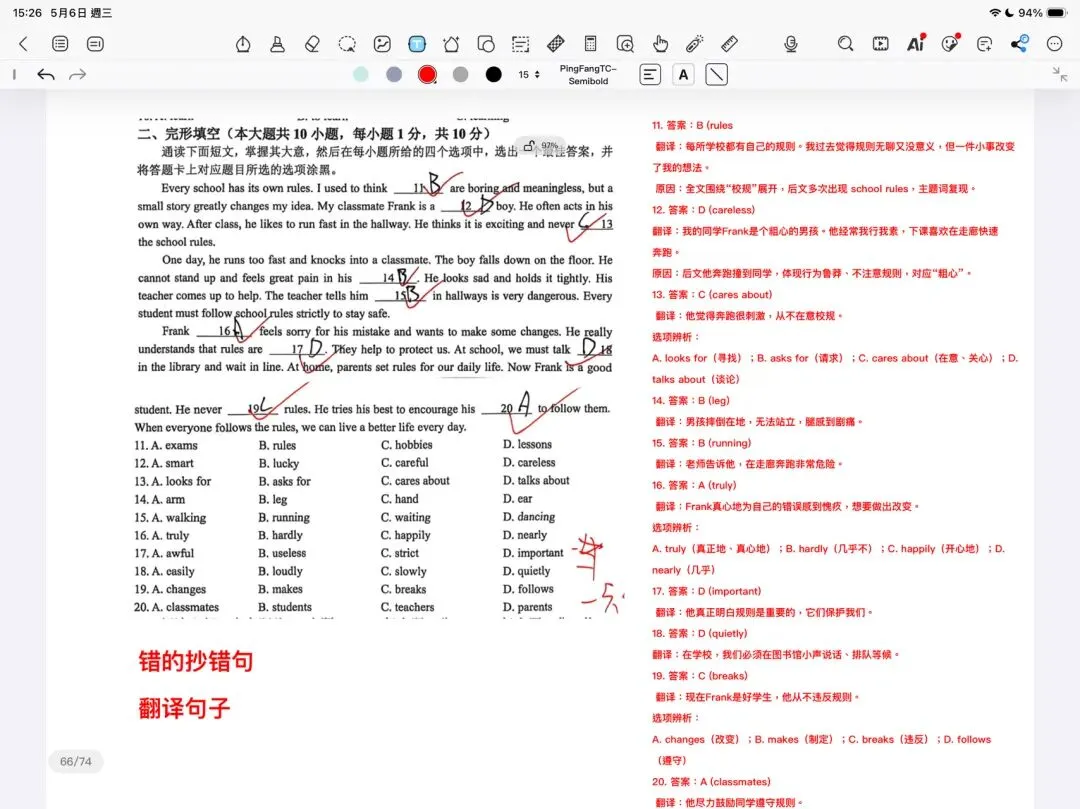Tap option 'D. careless' in question 12

pos(529,463)
